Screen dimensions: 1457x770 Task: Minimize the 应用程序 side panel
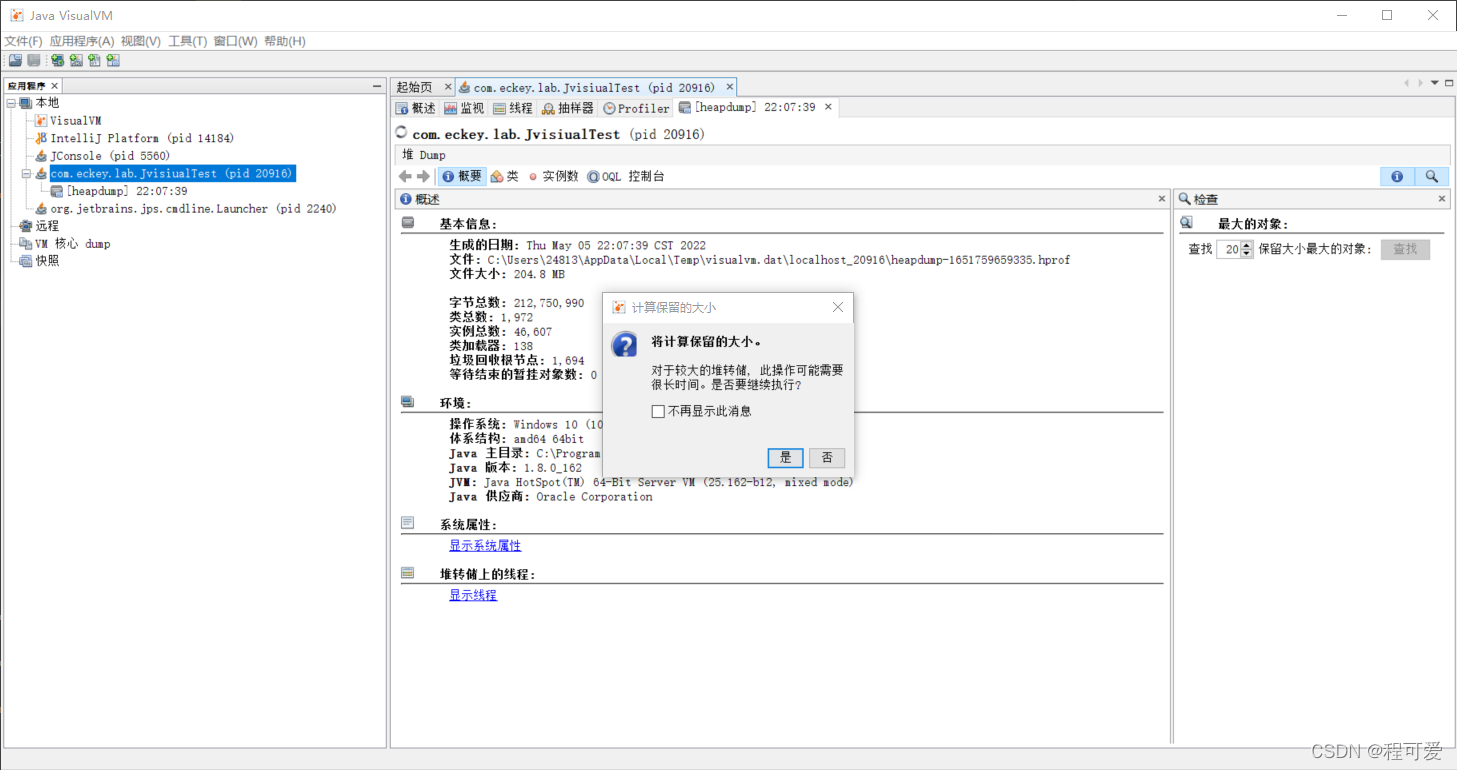377,86
